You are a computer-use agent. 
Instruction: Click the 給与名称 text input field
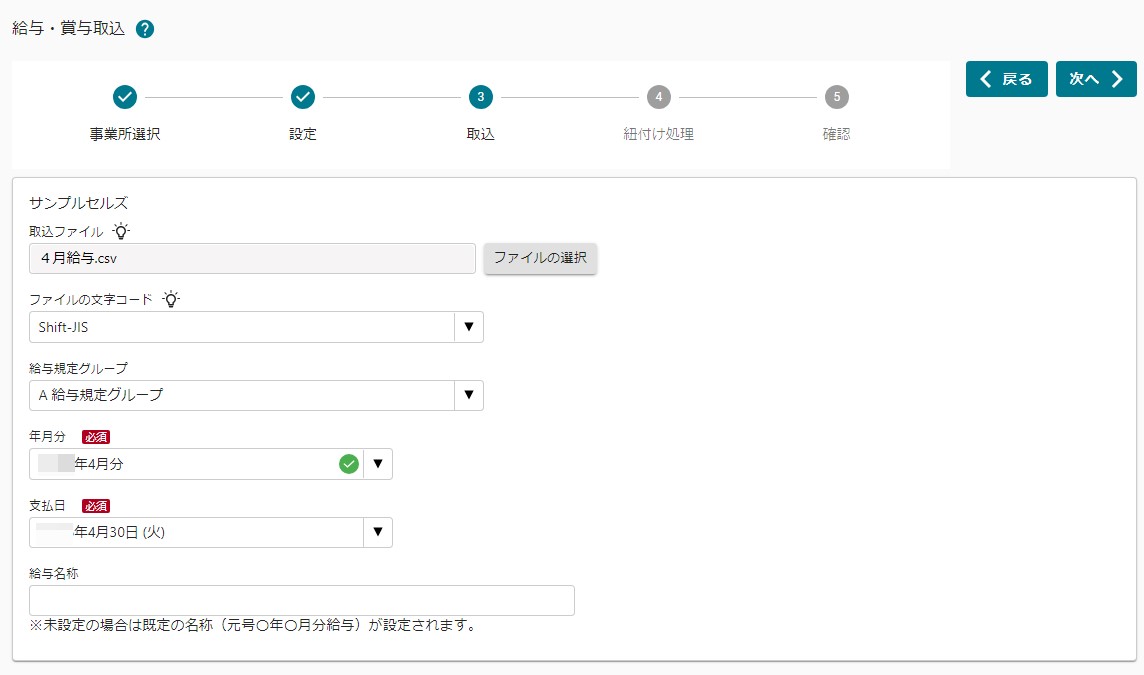tap(302, 600)
